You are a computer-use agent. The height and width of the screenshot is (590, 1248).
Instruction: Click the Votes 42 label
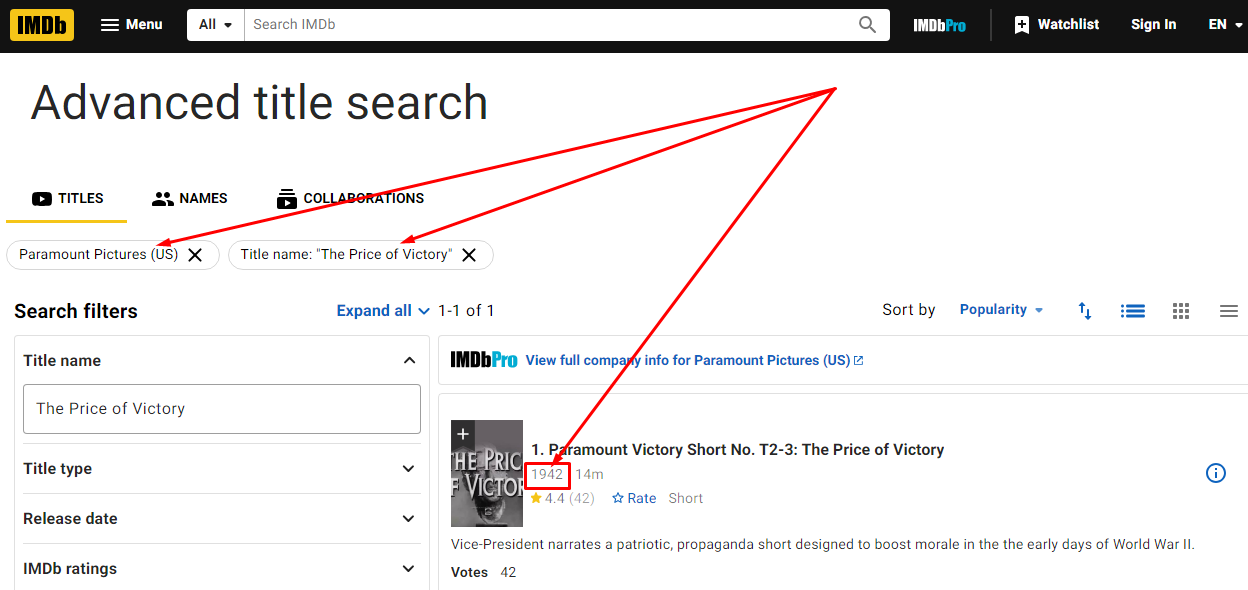484,572
